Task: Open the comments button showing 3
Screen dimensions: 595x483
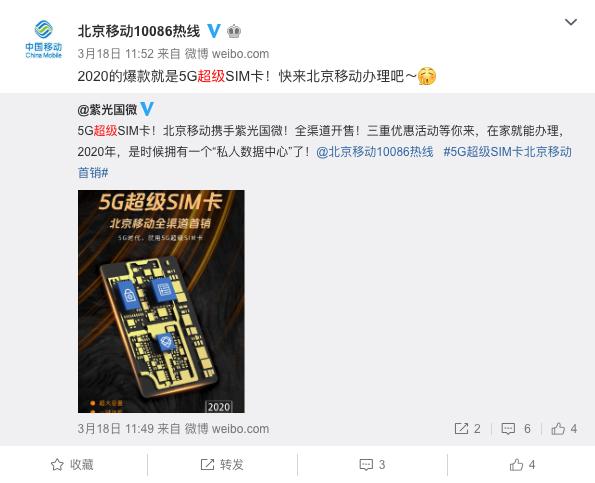Action: pos(372,465)
